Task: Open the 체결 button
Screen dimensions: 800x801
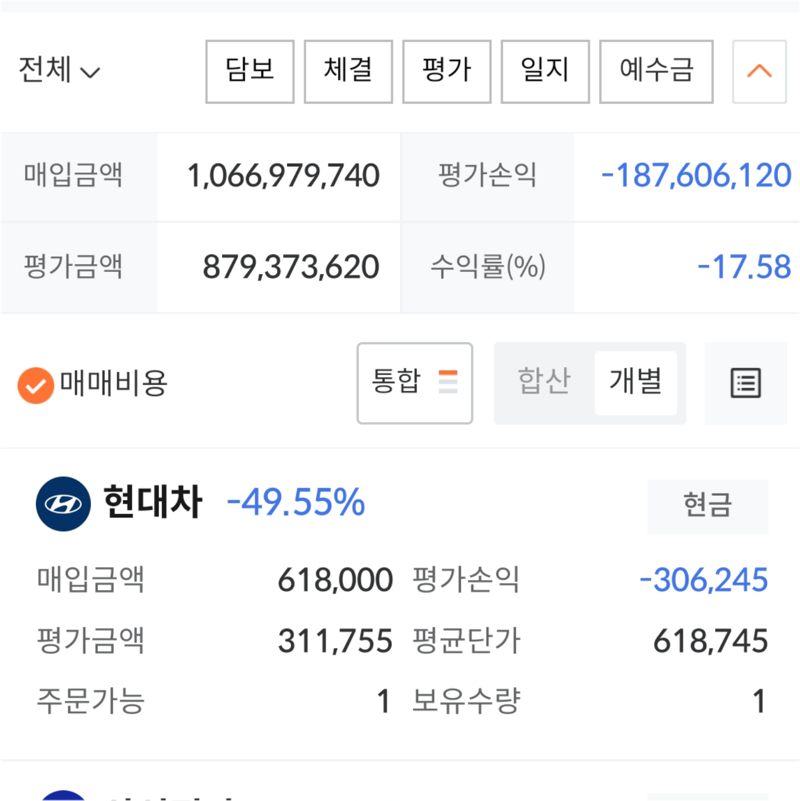Action: 348,72
